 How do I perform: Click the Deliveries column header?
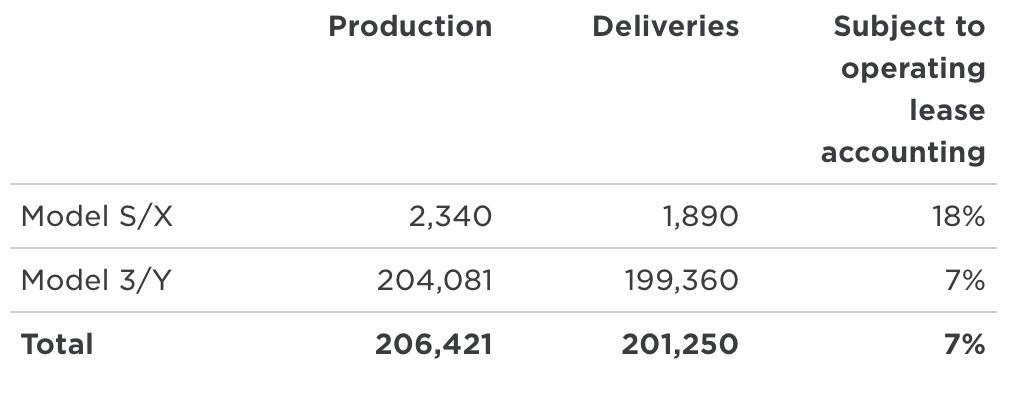tap(665, 27)
